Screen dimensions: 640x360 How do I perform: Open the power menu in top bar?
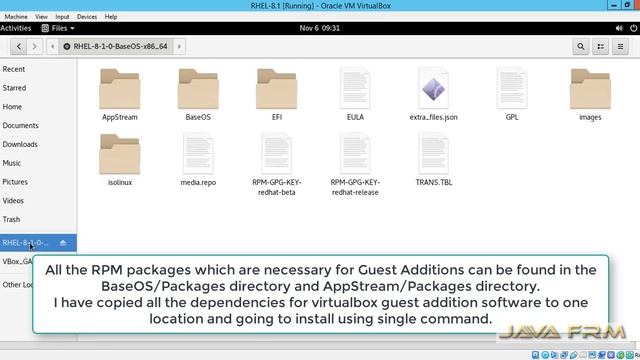click(633, 28)
